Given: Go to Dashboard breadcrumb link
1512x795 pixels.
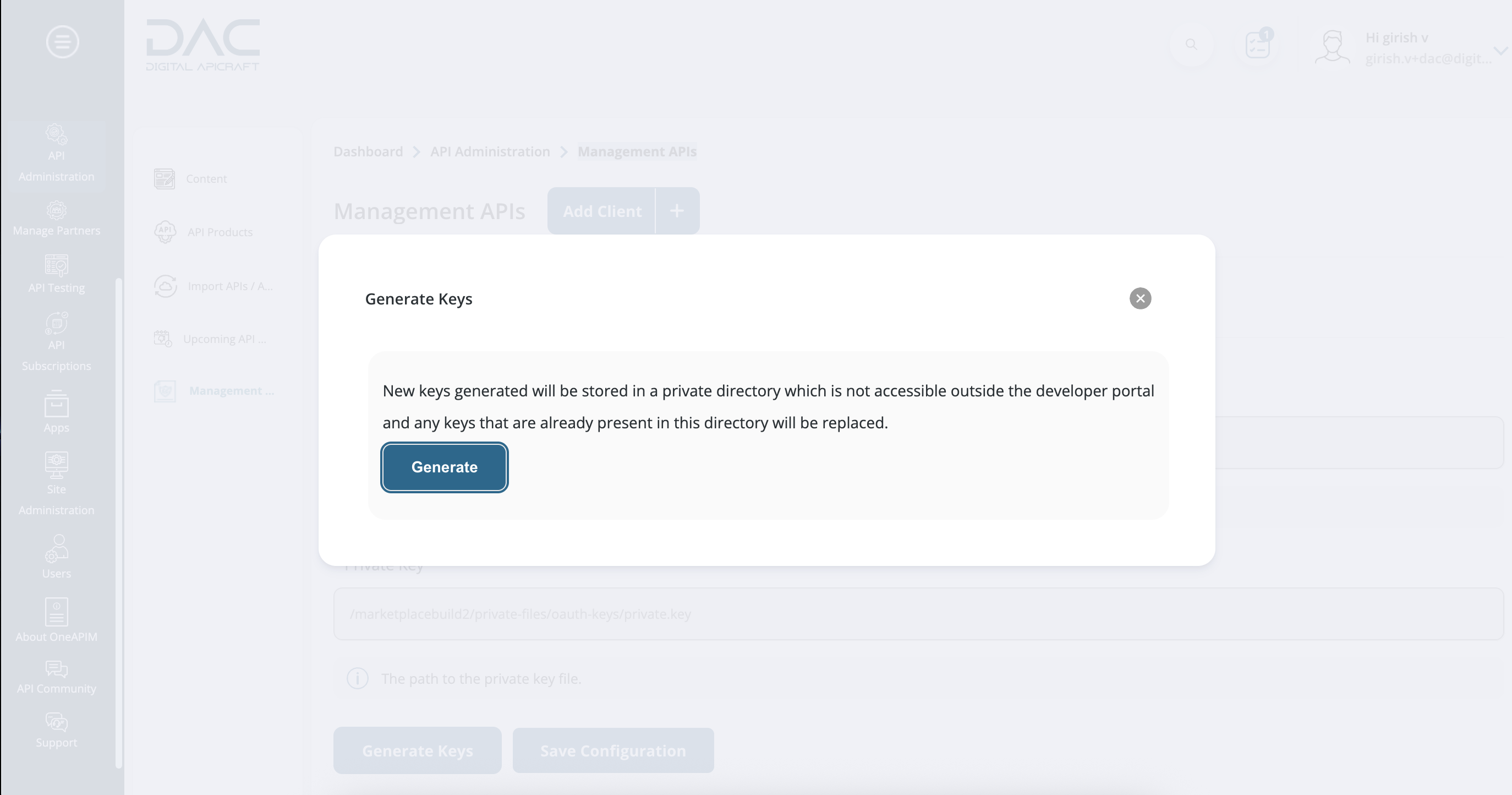Looking at the screenshot, I should coord(368,151).
